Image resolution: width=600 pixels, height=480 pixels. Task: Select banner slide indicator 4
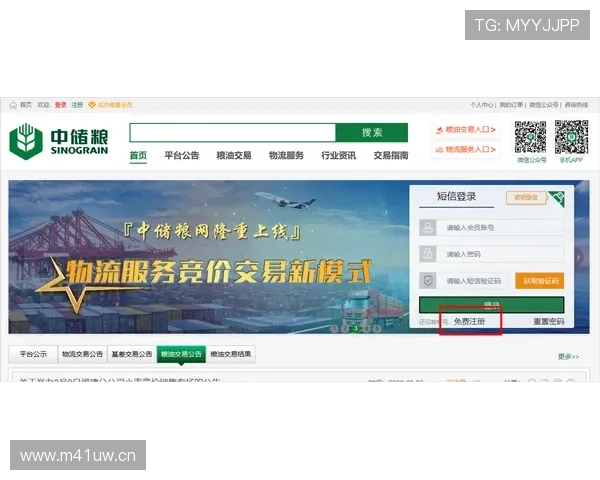point(367,328)
